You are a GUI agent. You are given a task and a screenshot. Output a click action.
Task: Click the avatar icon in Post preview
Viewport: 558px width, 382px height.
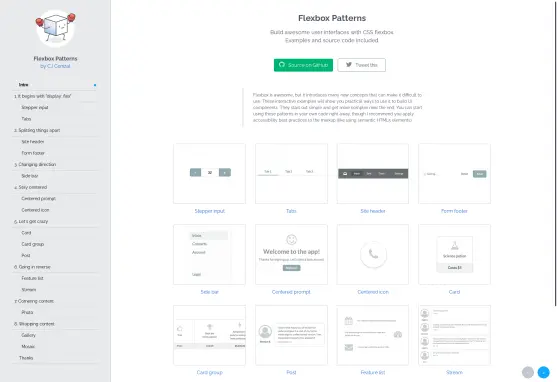(265, 331)
